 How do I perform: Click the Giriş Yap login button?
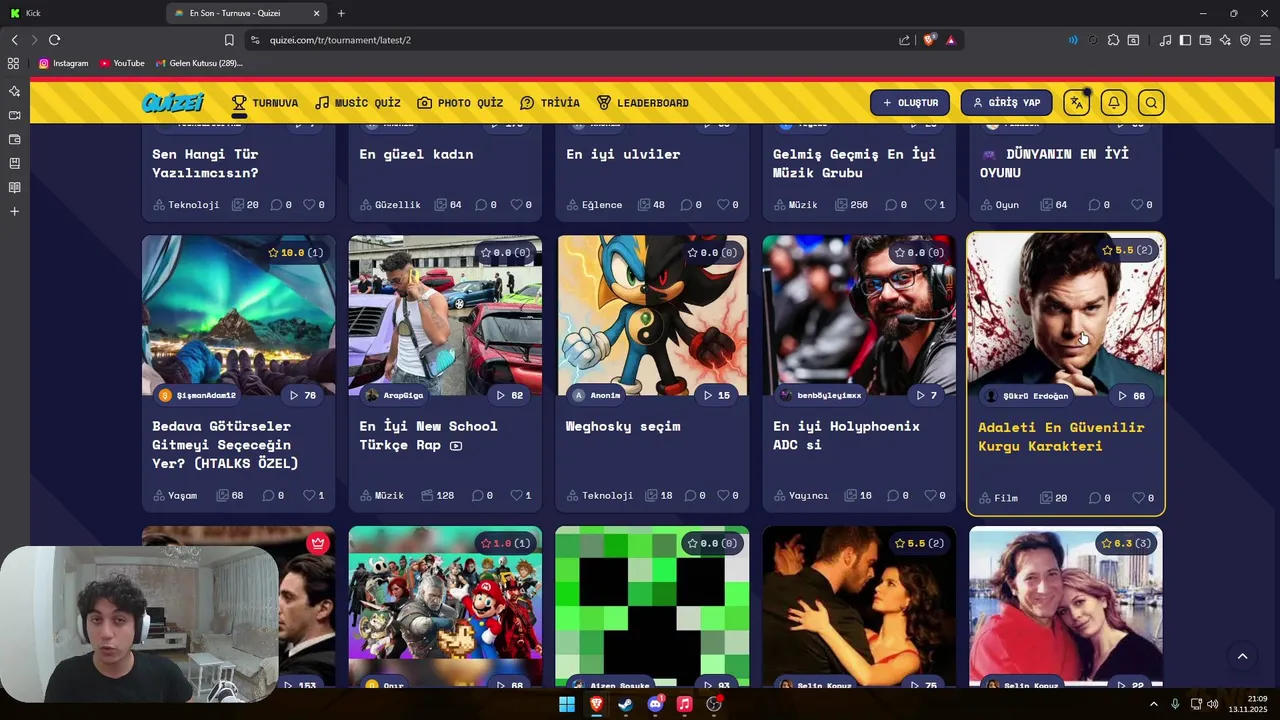(1006, 103)
